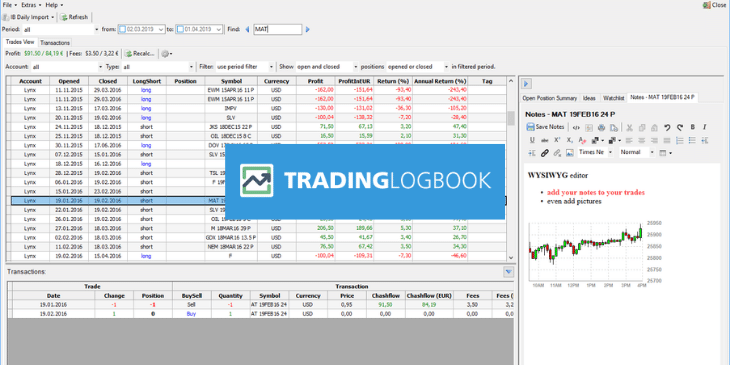Open the from date calendar dropdown

161,29
